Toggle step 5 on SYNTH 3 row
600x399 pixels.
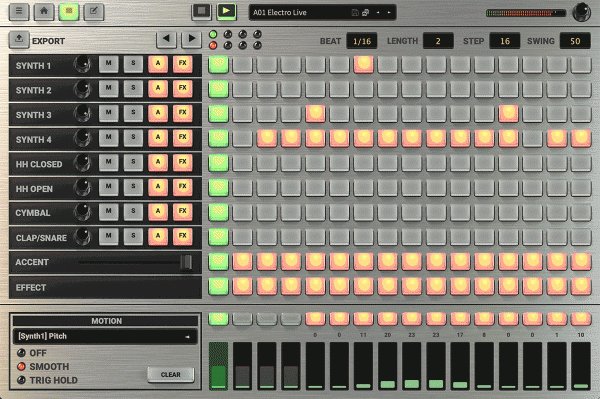pos(315,114)
